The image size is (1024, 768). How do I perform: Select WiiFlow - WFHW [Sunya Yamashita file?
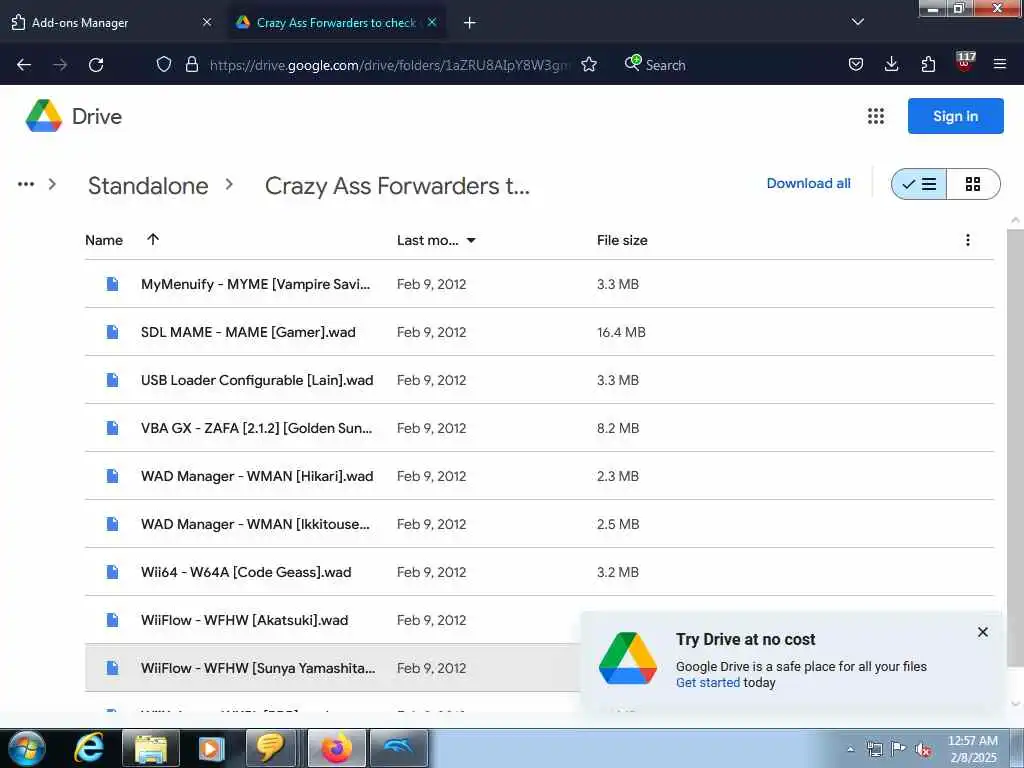pos(332,668)
